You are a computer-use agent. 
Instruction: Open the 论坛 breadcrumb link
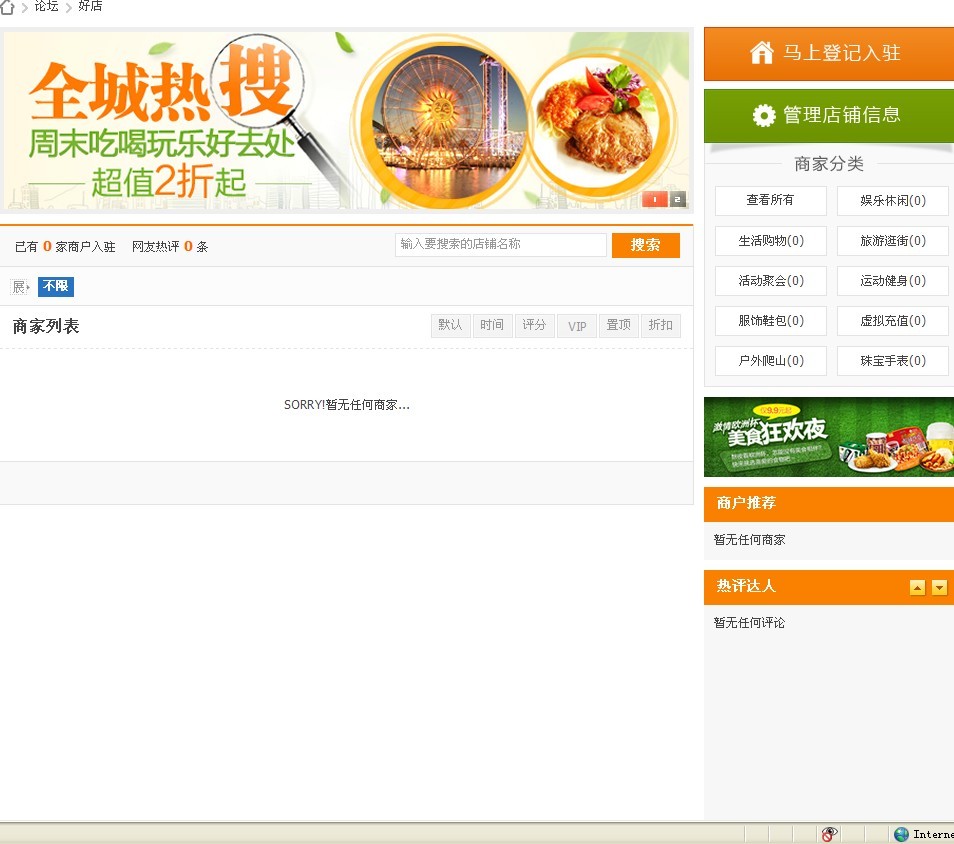[46, 6]
